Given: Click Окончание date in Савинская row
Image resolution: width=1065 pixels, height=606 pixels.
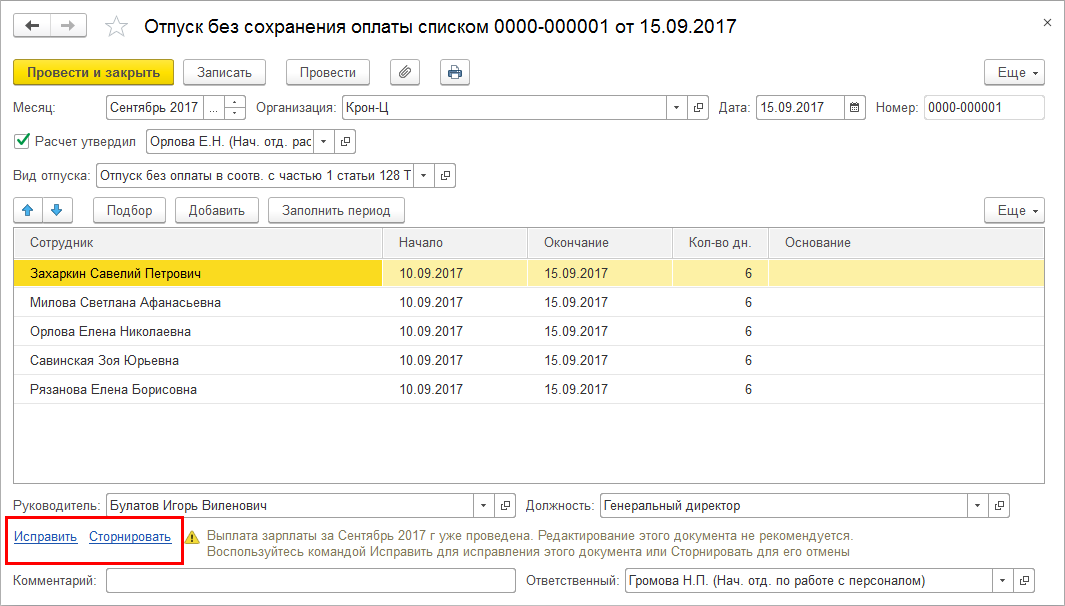Looking at the screenshot, I should pyautogui.click(x=576, y=360).
